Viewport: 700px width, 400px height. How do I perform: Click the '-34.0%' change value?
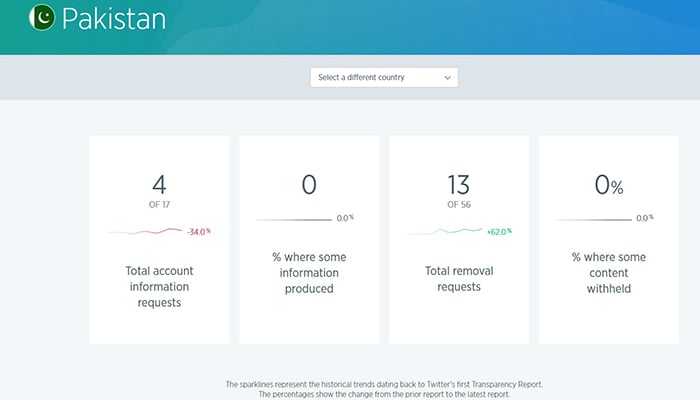pyautogui.click(x=199, y=231)
